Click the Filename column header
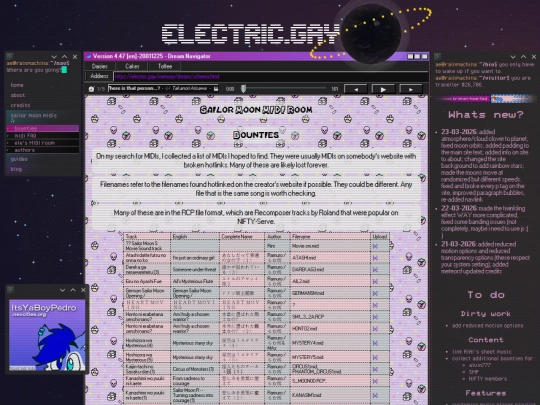The height and width of the screenshot is (405, 540). point(330,237)
